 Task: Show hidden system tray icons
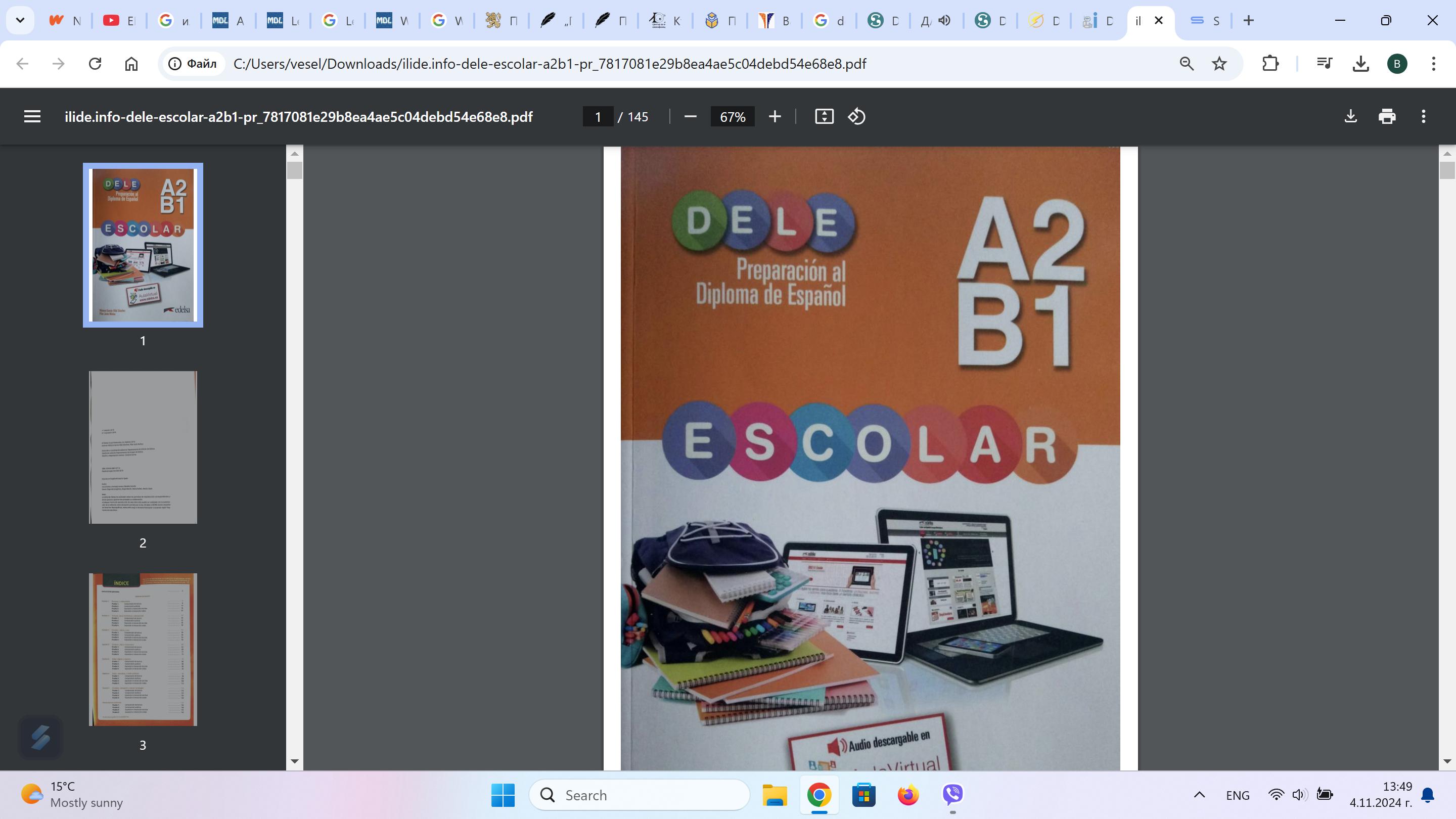(1199, 795)
